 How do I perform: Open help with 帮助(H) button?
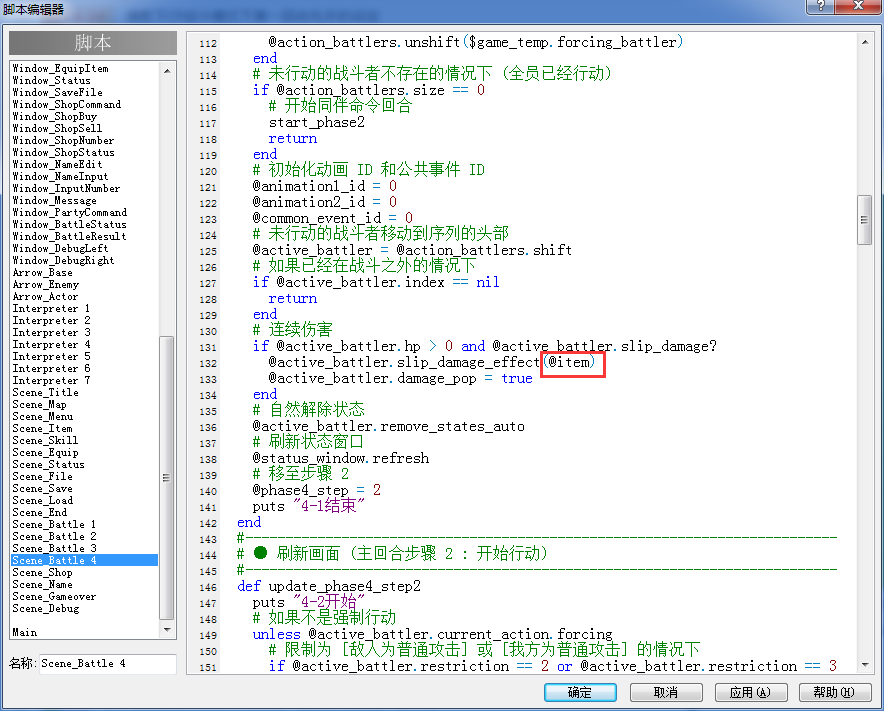834,692
